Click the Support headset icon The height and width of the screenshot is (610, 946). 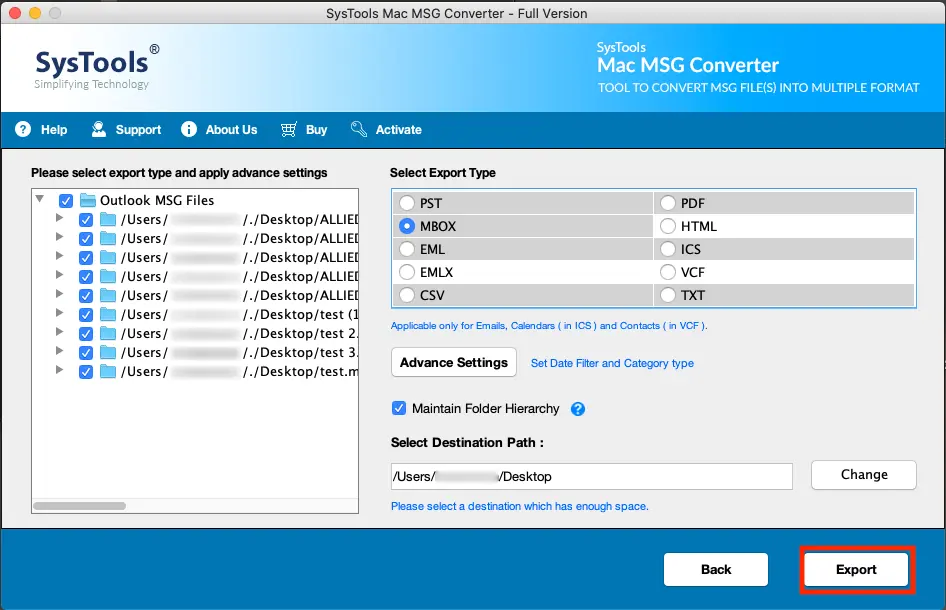(x=98, y=129)
